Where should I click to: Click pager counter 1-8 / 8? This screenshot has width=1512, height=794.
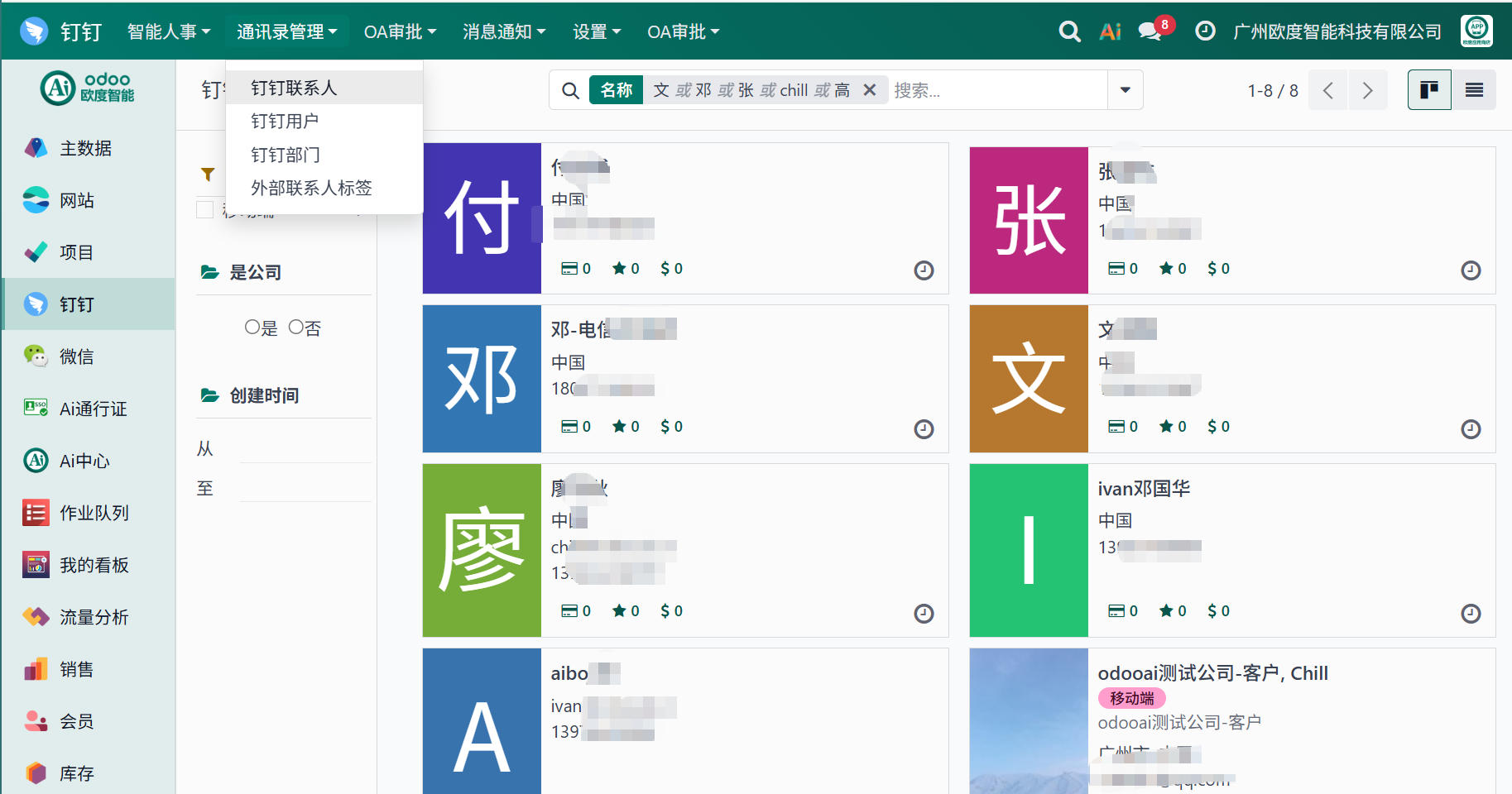click(1273, 91)
